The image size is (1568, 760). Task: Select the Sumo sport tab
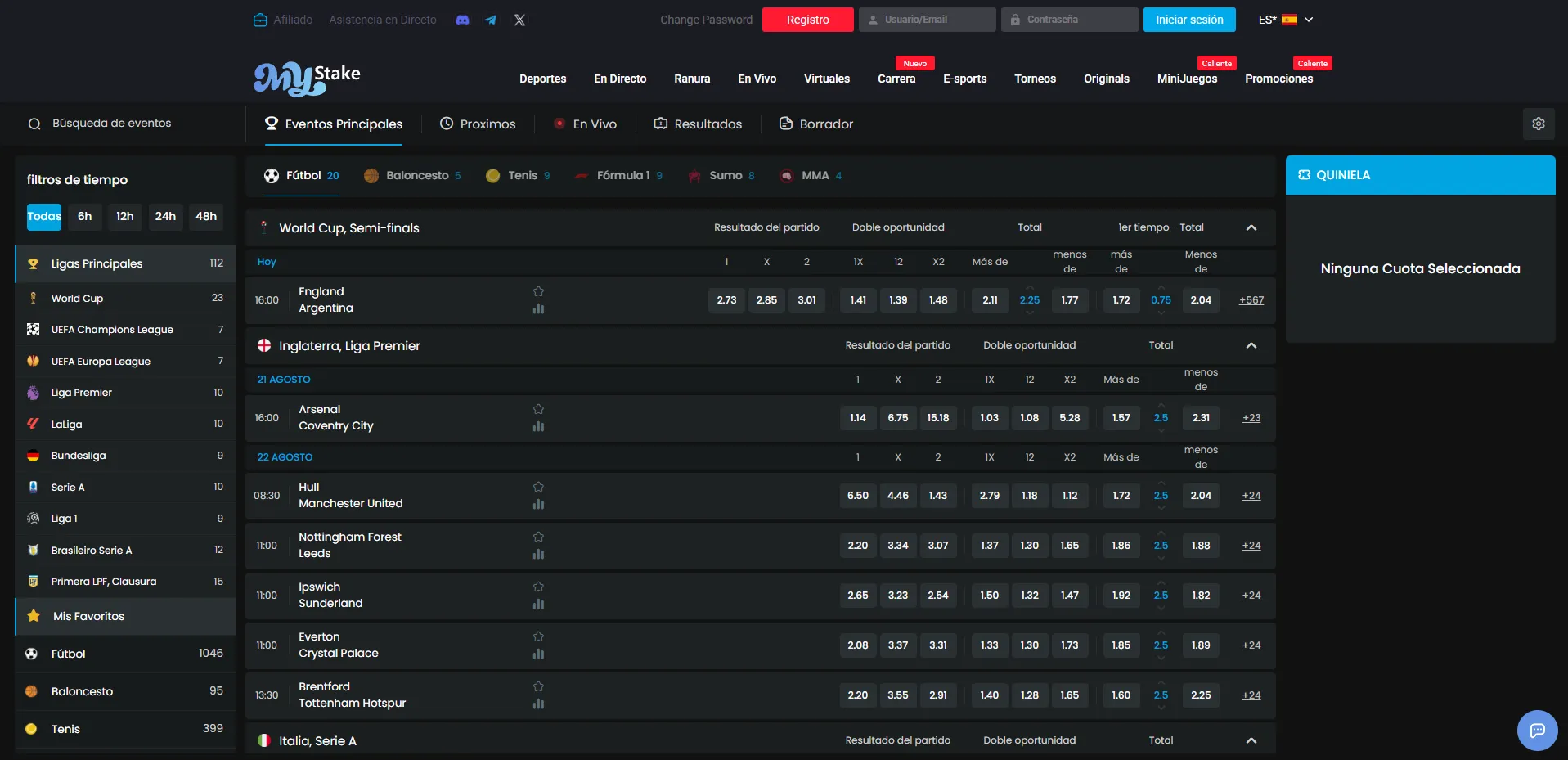(x=721, y=176)
